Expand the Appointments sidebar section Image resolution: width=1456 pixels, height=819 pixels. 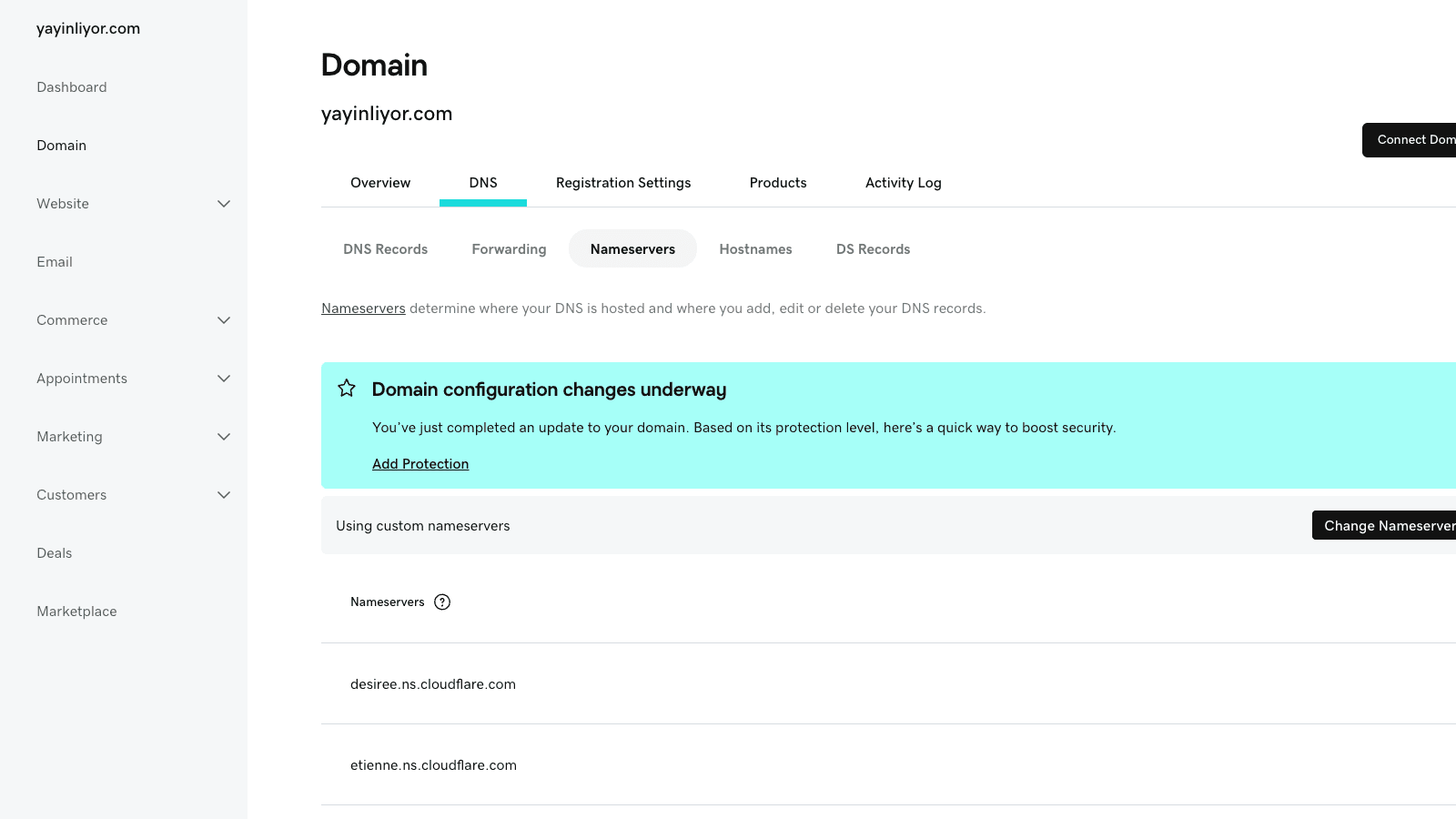tap(224, 379)
